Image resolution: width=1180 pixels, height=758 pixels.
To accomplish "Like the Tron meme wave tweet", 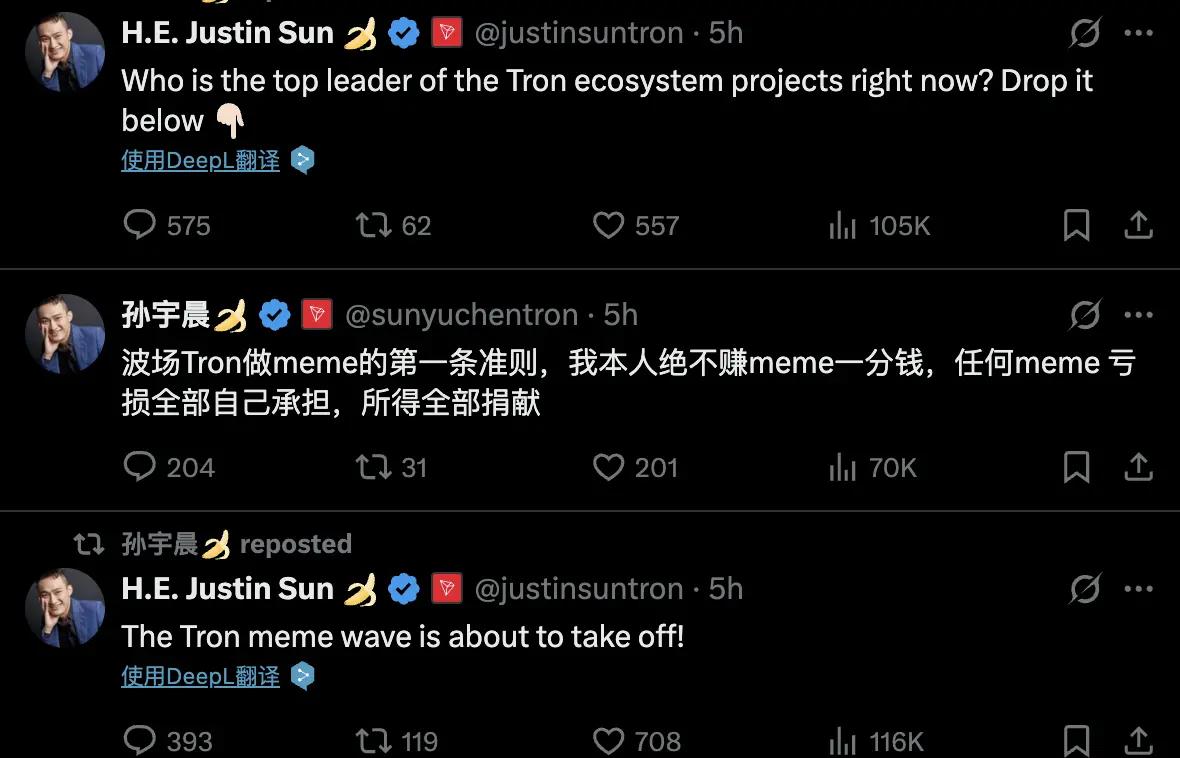I will coord(608,741).
